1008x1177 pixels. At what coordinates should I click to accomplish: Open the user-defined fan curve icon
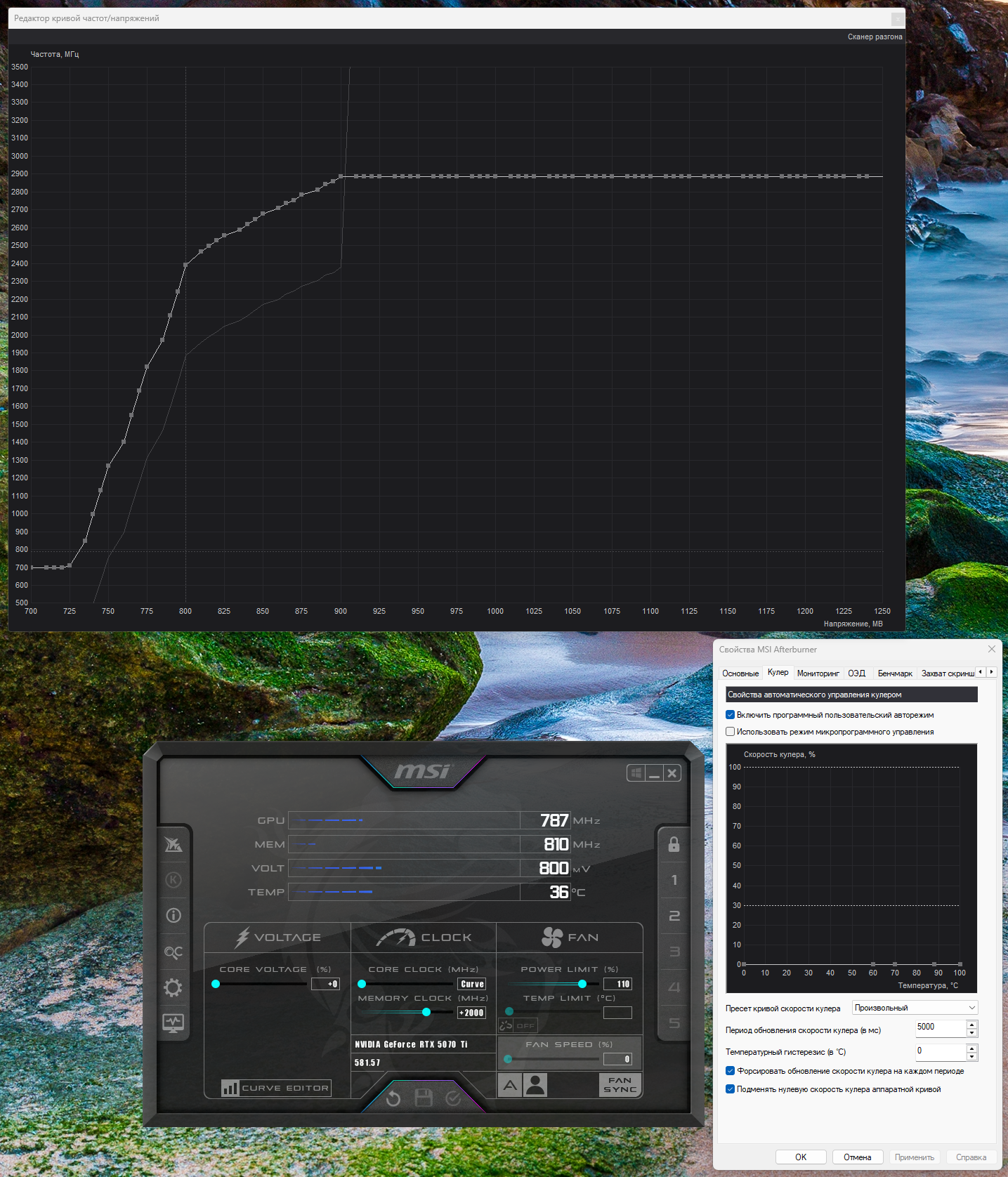(x=535, y=1085)
